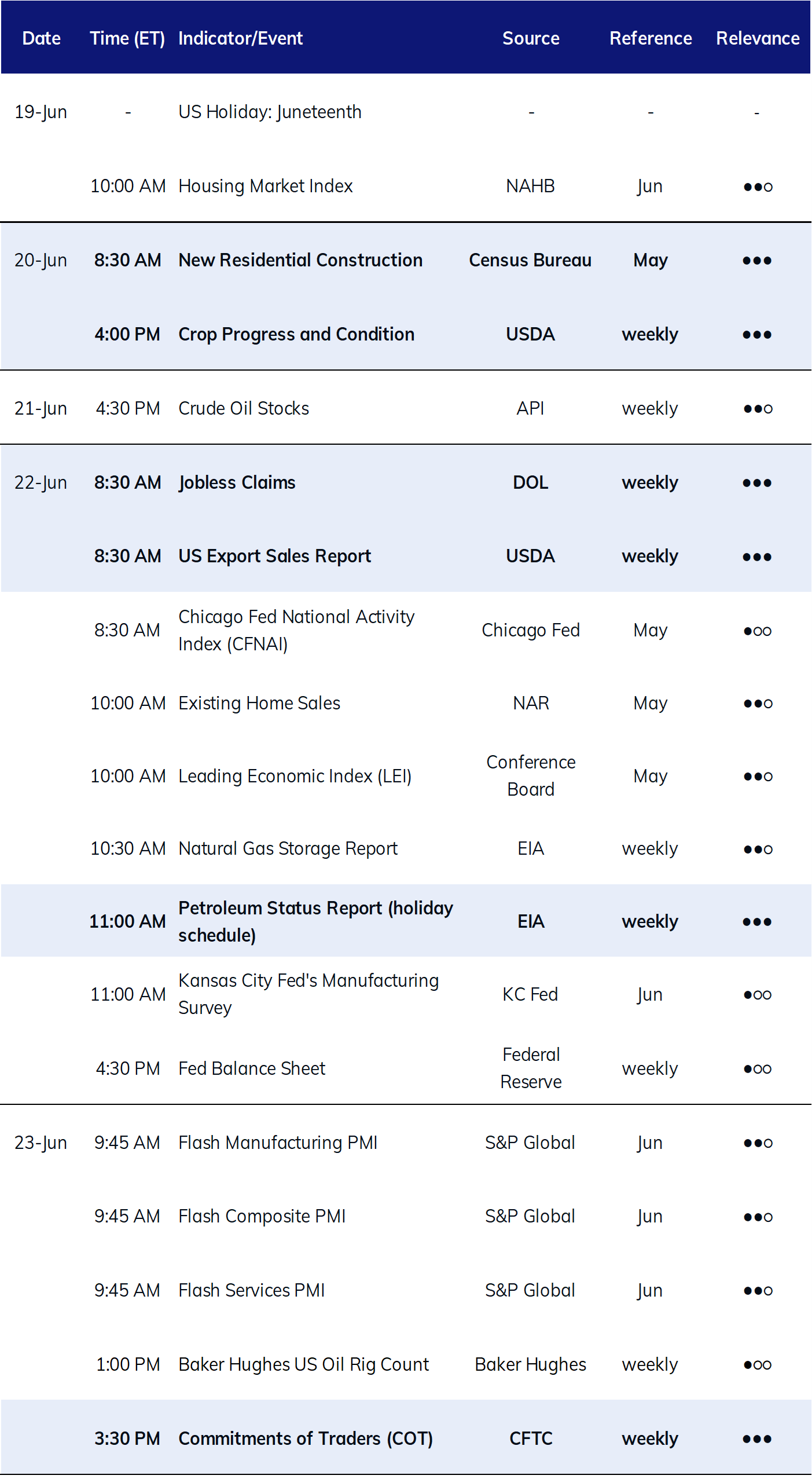Screen dimensions: 812x1479
Task: Click Fed Balance Sheet relevance dots
Action: tap(758, 1069)
